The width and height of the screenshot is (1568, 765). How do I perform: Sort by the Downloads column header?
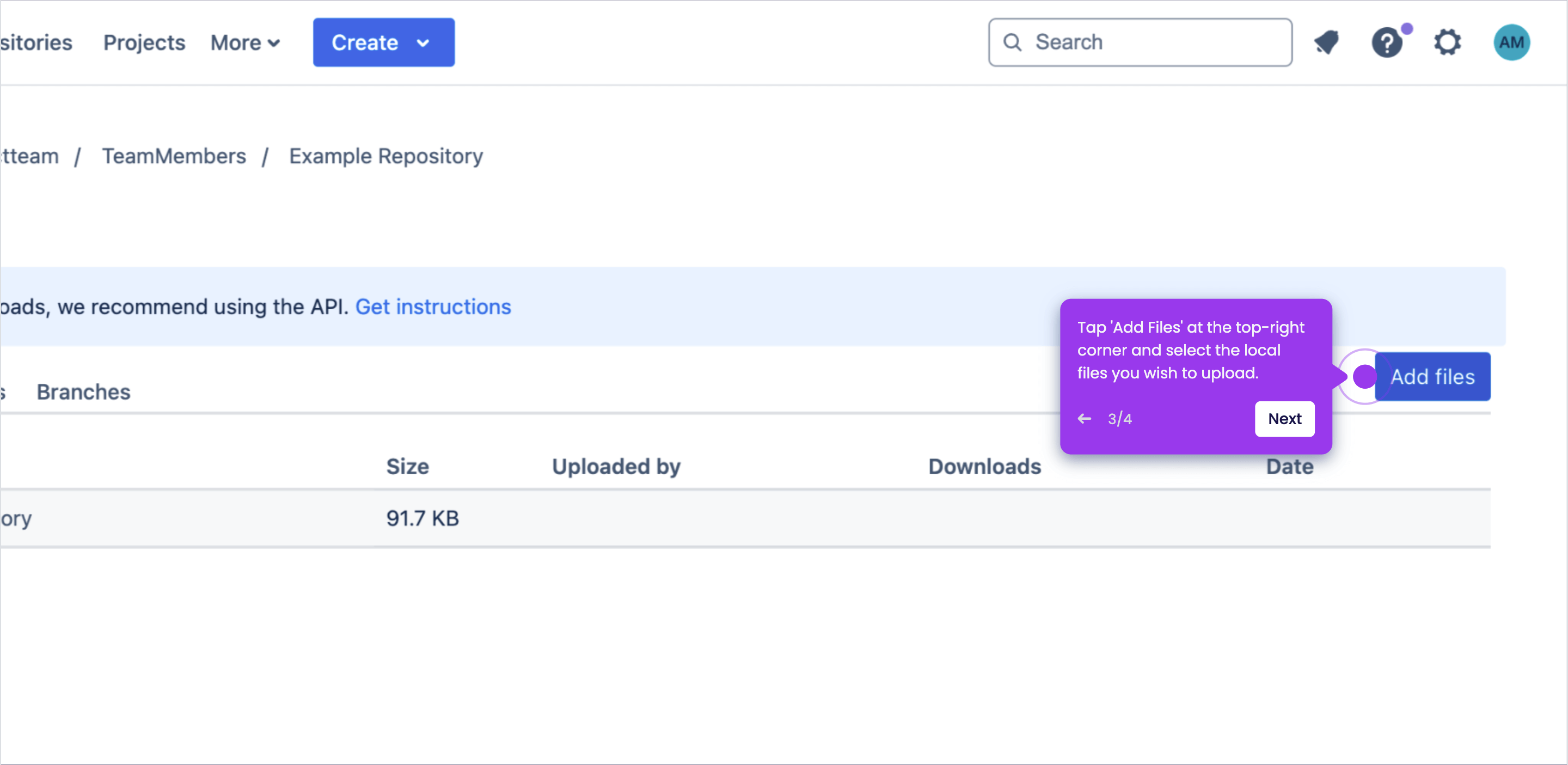(x=984, y=467)
